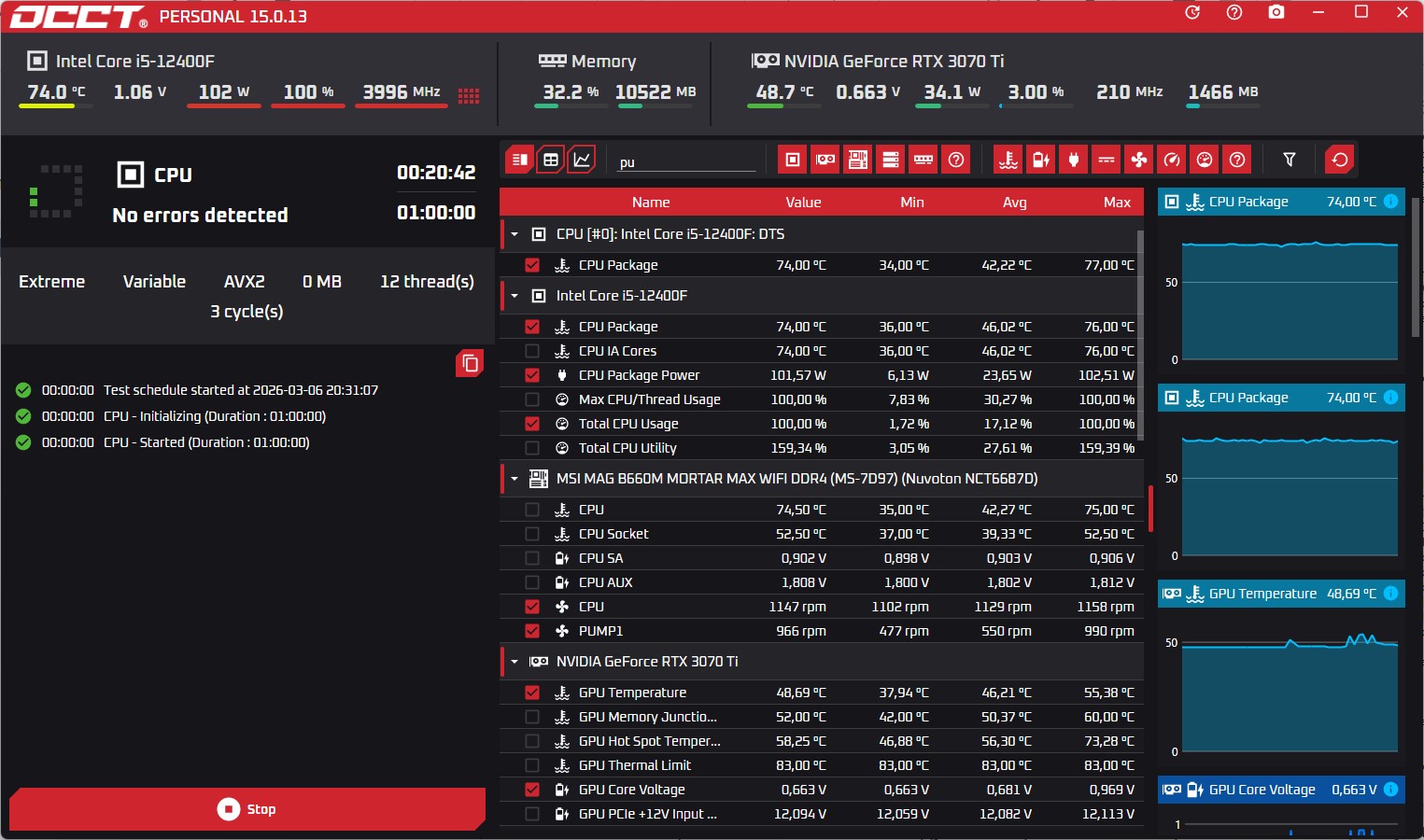Enable the Max CPU/Thread Usage checkbox

point(532,399)
